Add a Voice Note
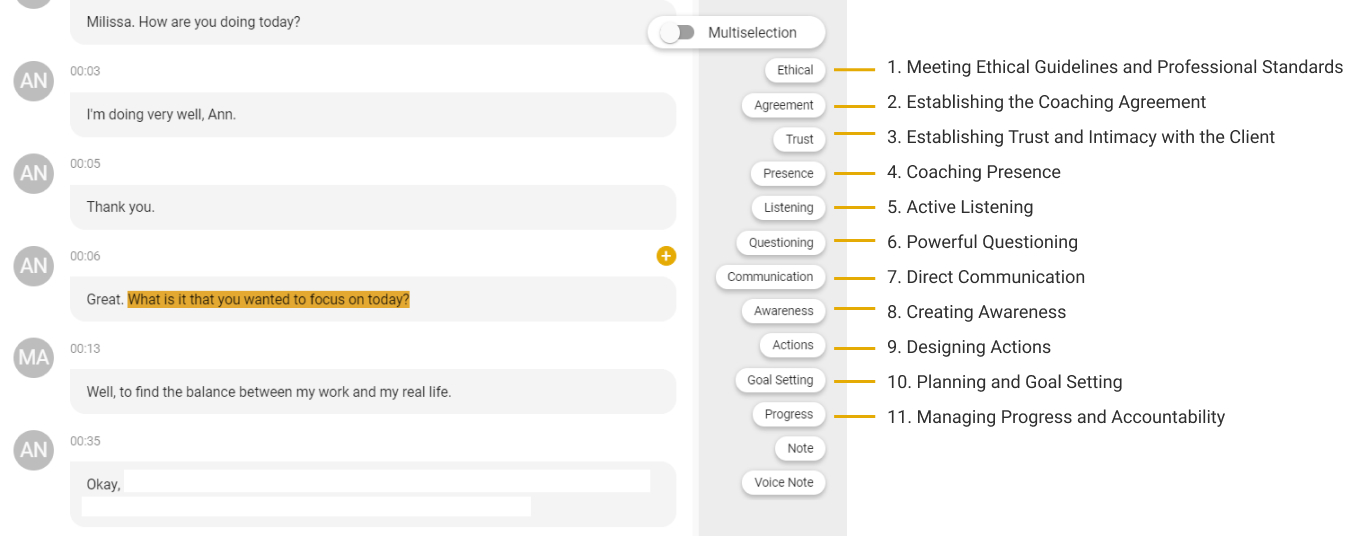Image resolution: width=1349 pixels, height=536 pixels. (784, 482)
